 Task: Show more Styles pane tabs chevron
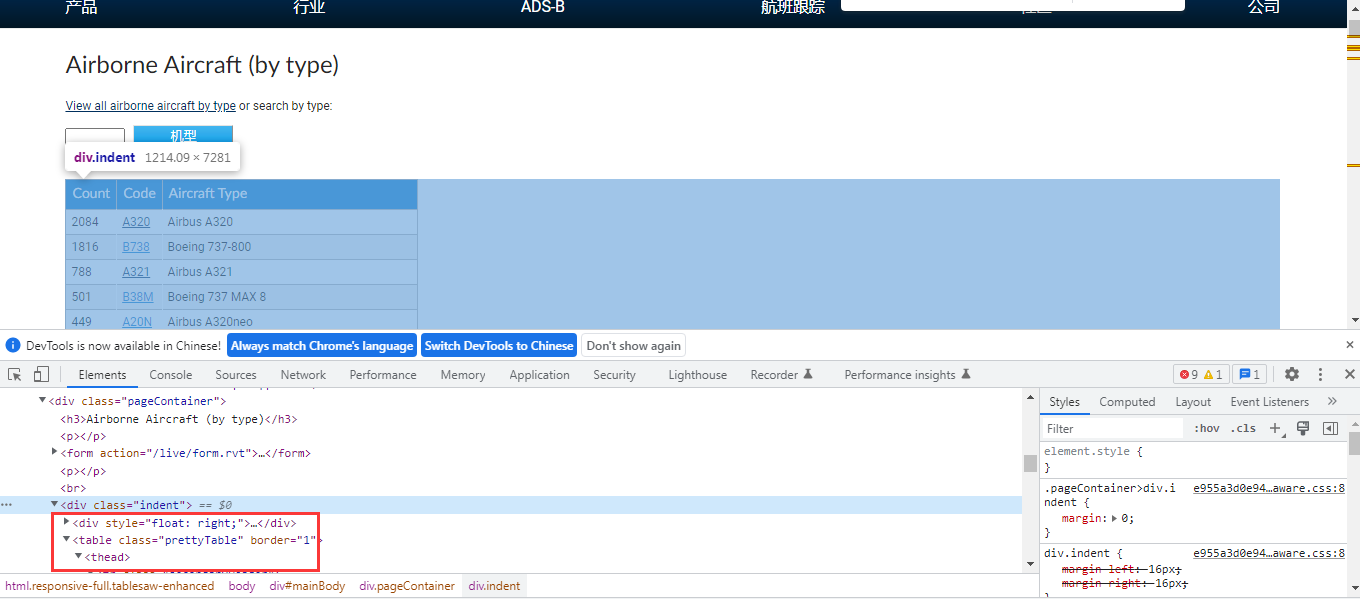[x=1332, y=401]
